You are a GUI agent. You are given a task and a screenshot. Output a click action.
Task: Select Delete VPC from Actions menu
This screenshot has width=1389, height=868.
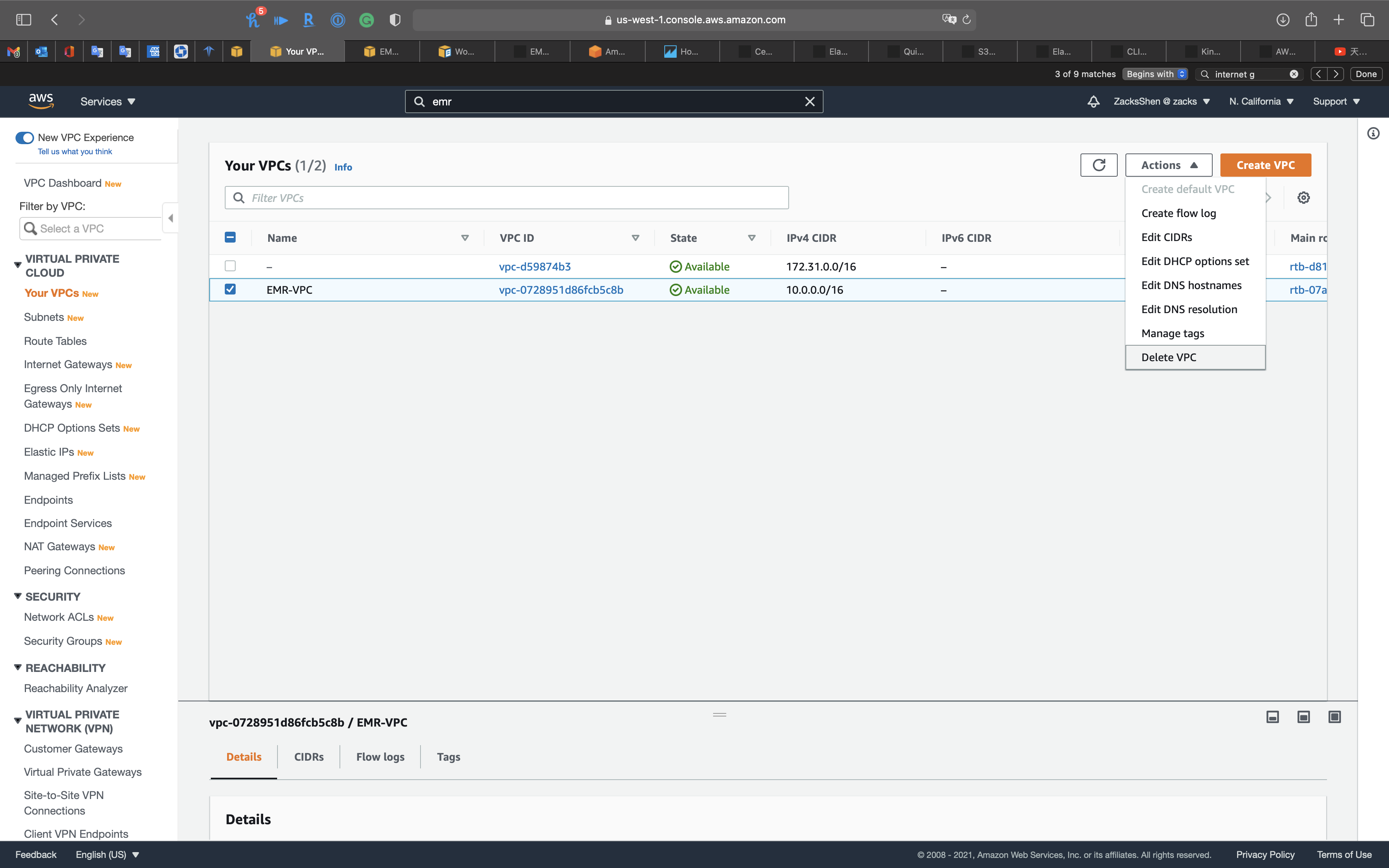(x=1168, y=357)
